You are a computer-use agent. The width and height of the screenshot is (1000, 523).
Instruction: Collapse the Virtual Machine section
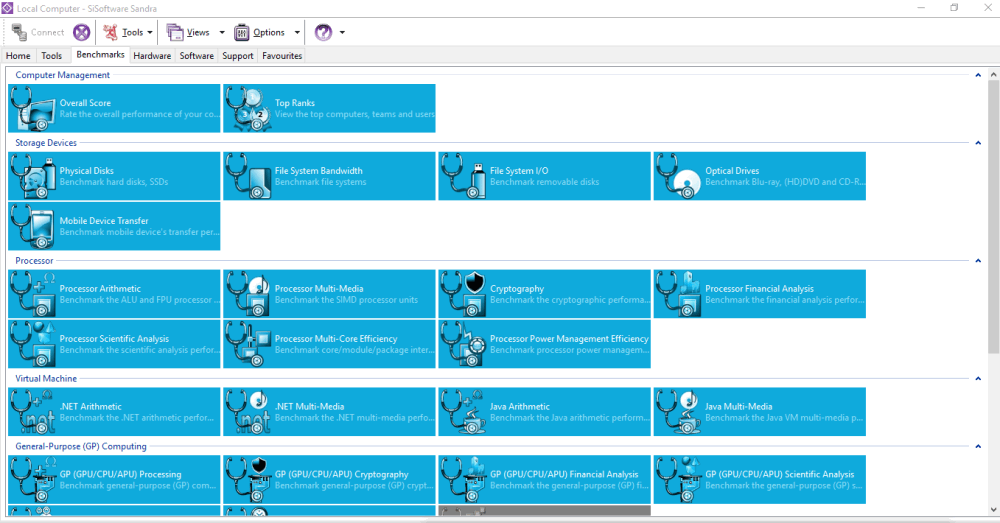pos(978,379)
